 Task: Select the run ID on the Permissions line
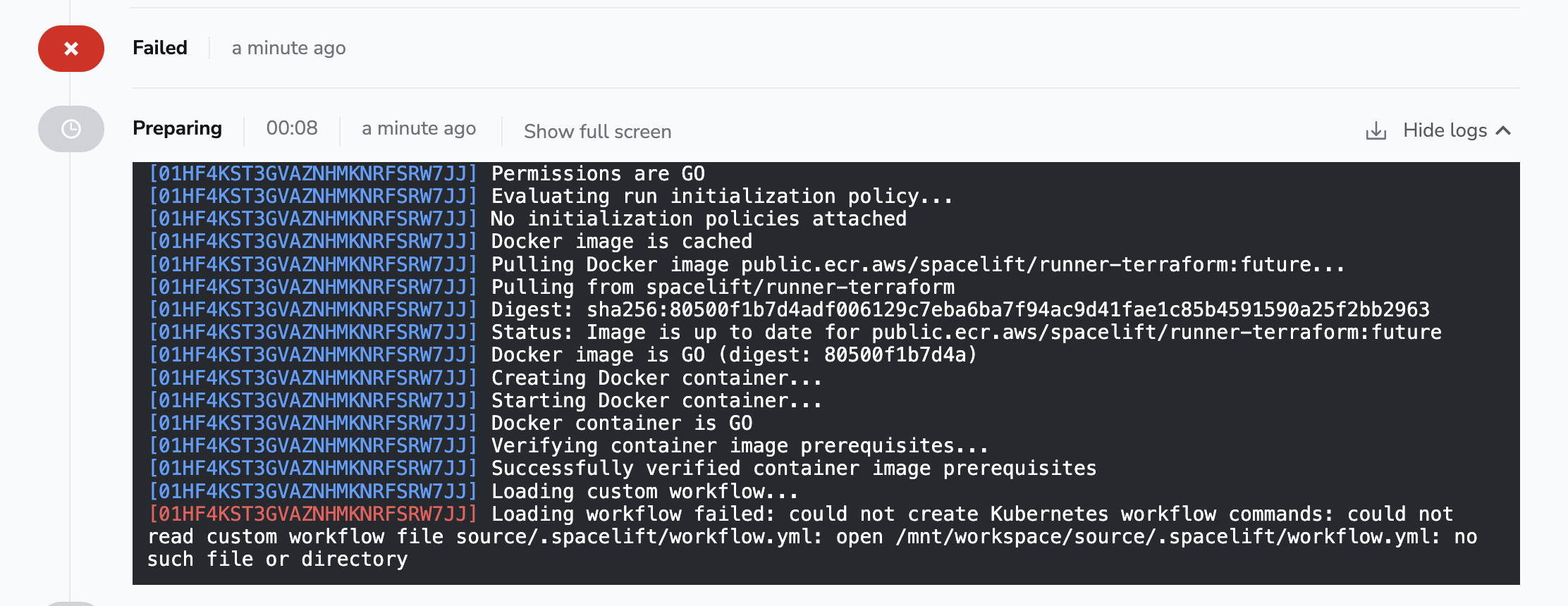312,174
